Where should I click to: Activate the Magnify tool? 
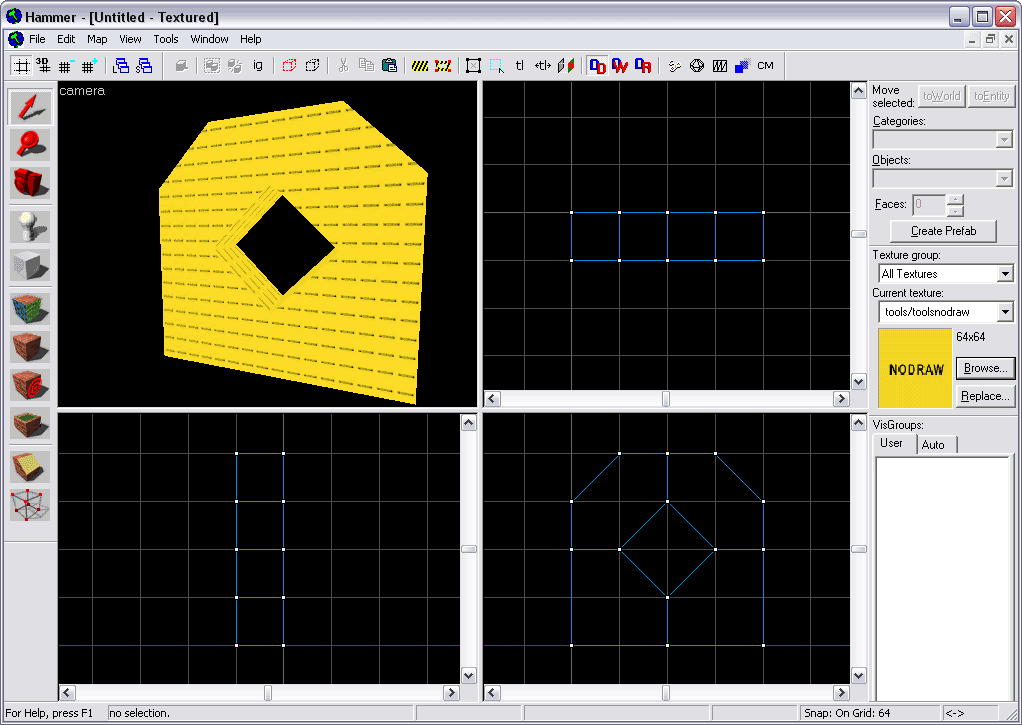(30, 145)
